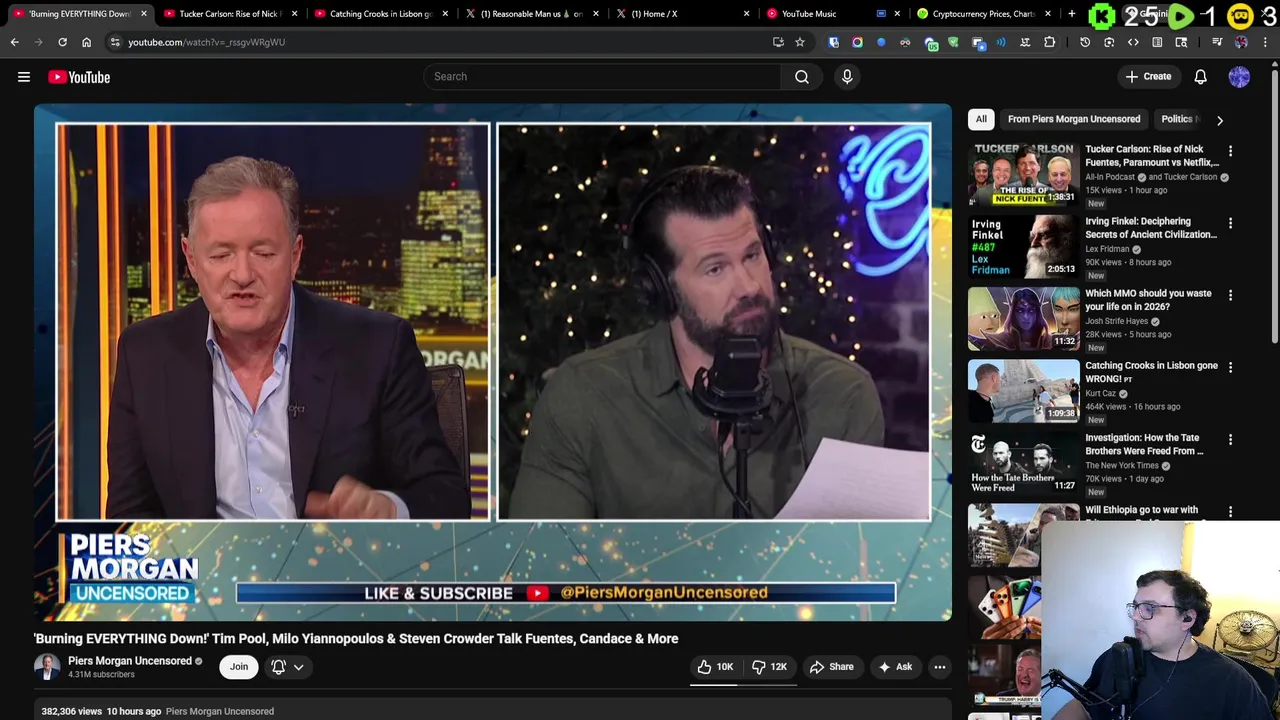Open Catching Crooks in Lisbon video title
The image size is (1280, 720).
click(x=1151, y=372)
